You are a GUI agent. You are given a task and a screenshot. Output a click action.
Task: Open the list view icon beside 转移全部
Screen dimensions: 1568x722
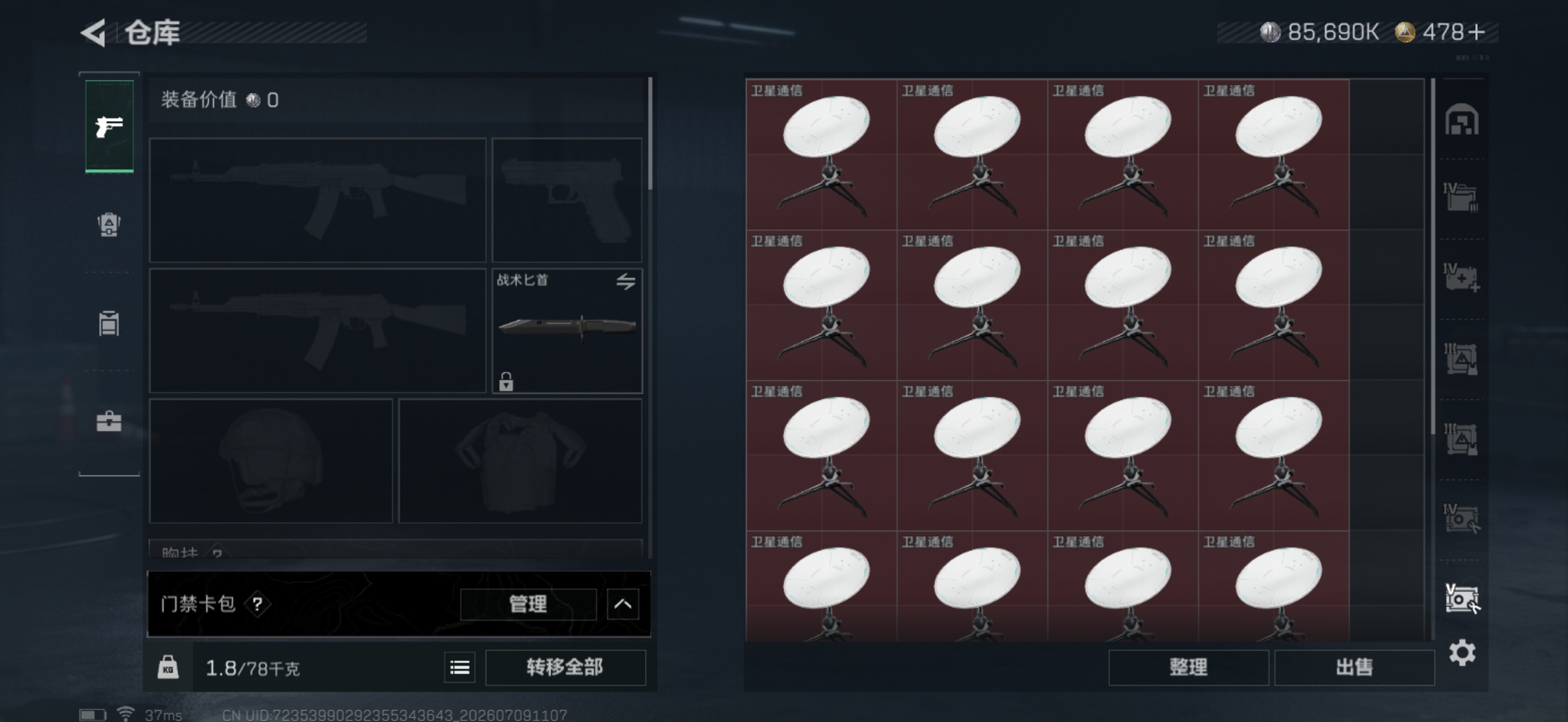460,667
